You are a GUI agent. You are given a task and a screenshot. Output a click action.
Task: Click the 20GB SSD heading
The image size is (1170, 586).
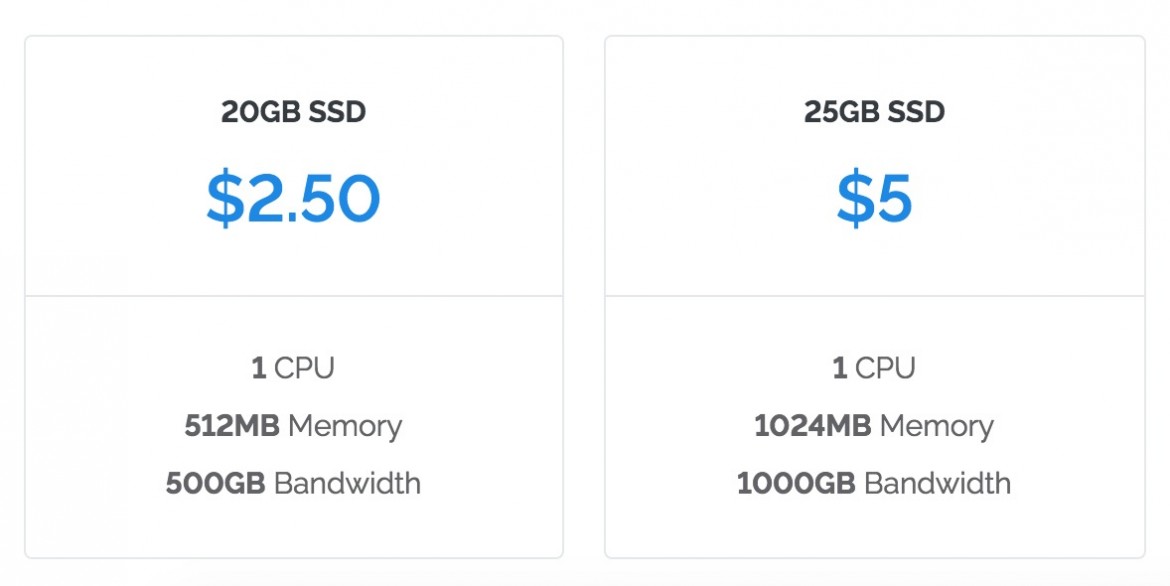293,112
